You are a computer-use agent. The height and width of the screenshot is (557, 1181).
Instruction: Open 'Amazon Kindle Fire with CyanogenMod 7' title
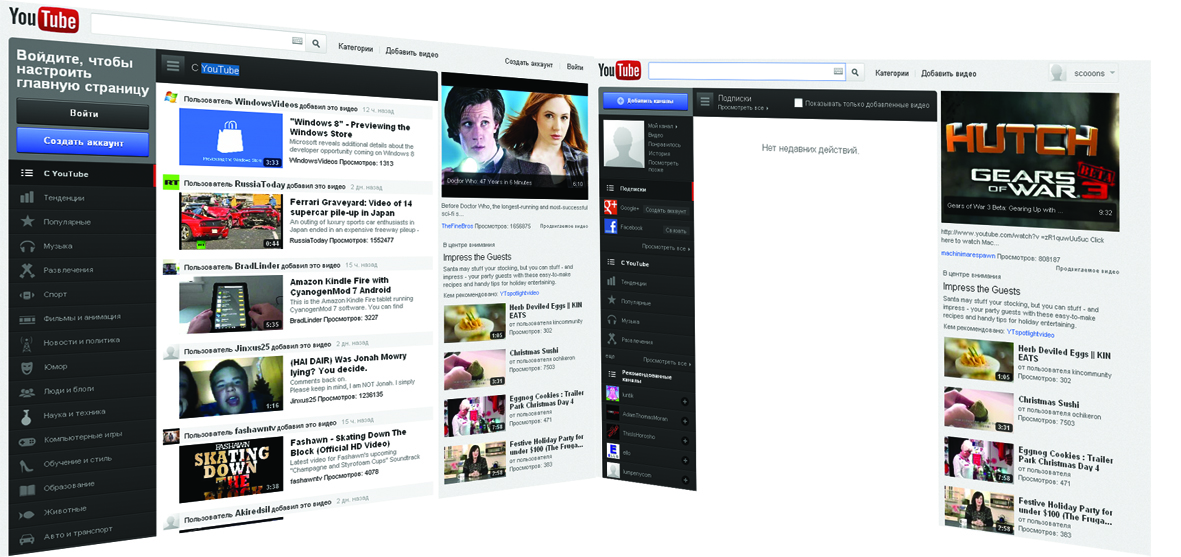pyautogui.click(x=340, y=286)
